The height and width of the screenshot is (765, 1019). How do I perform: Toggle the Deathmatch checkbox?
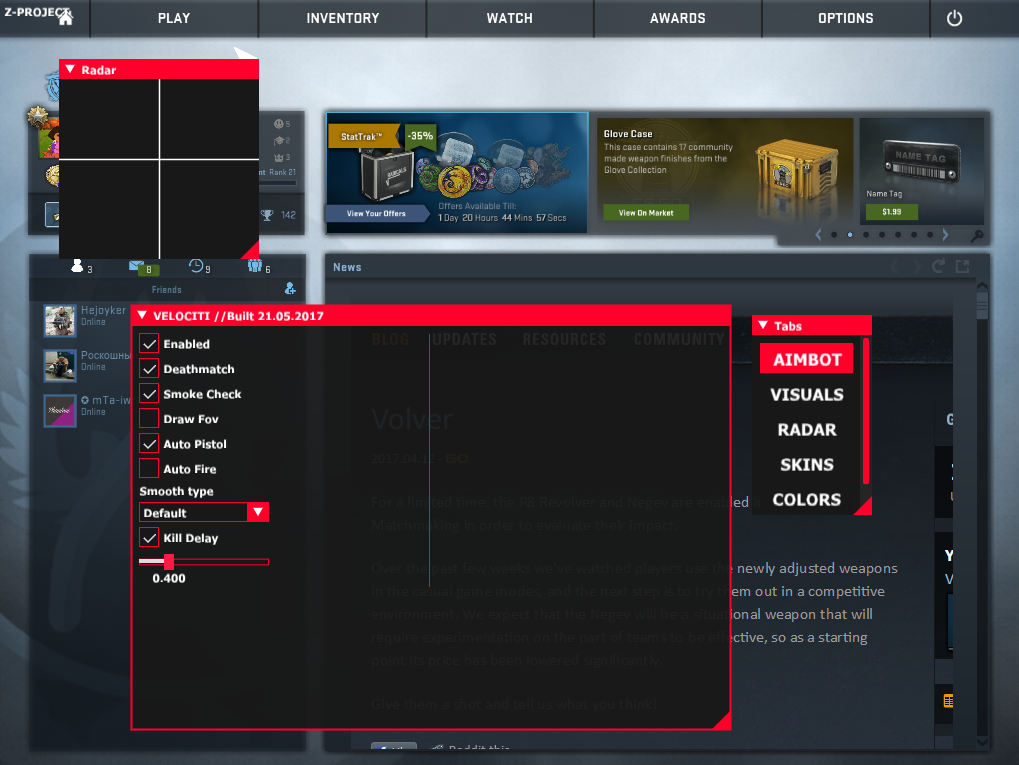coord(149,369)
